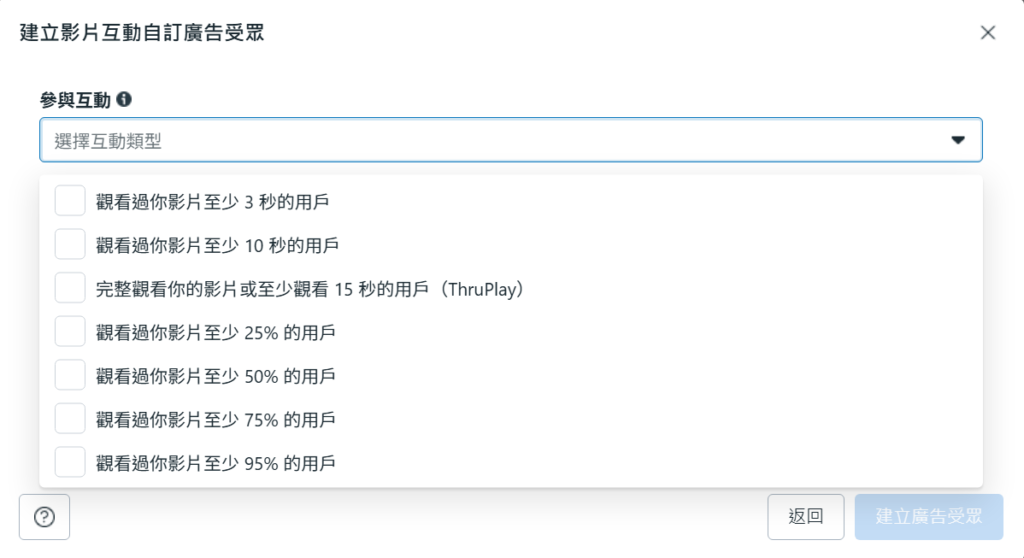The image size is (1024, 558).
Task: Select the option text 觀看過你影片至少 10 秒的用戶
Action: click(218, 245)
